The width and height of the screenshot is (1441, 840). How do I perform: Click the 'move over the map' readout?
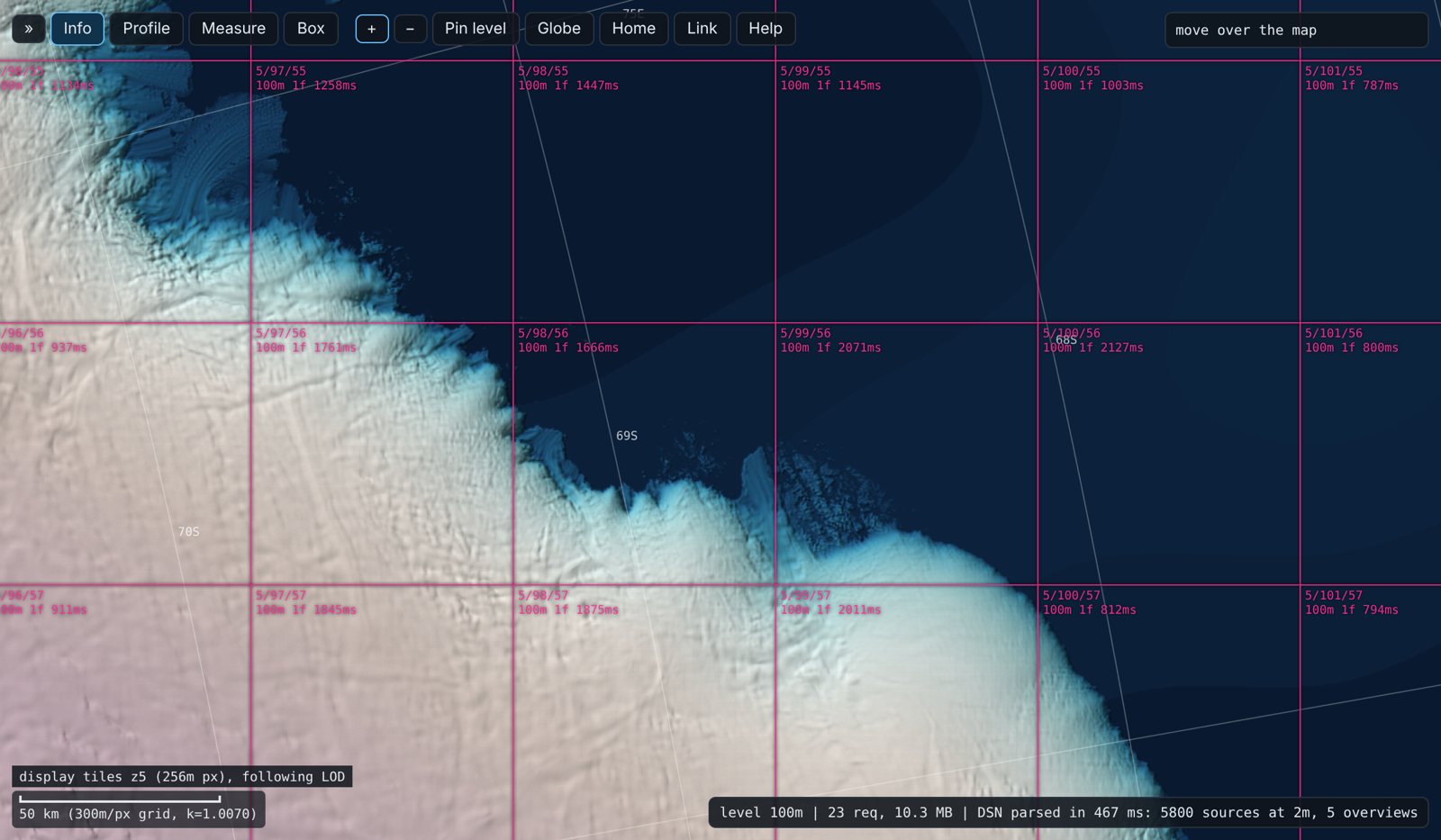point(1296,30)
